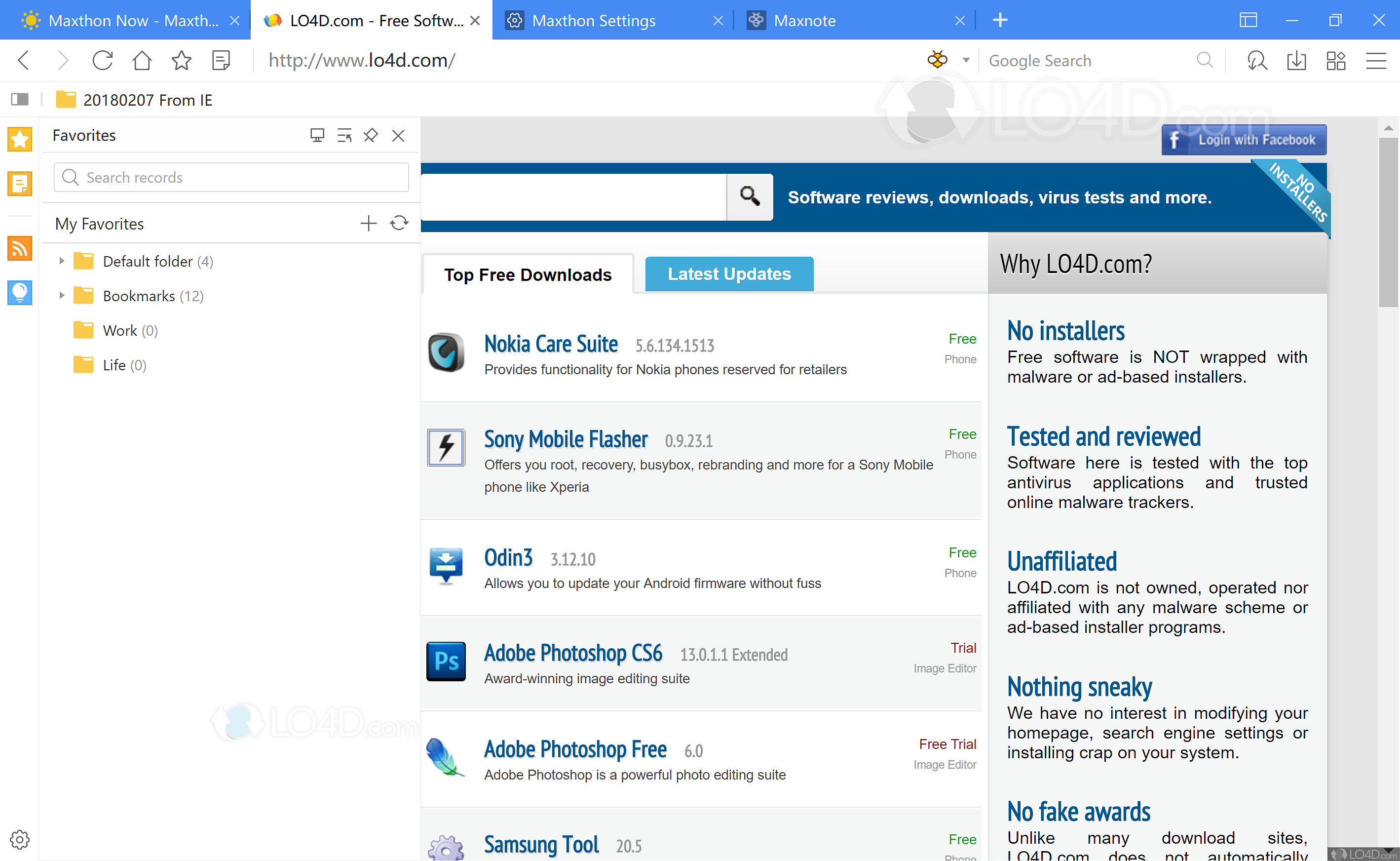Select the Life (0) folder
The height and width of the screenshot is (861, 1400).
click(x=110, y=364)
